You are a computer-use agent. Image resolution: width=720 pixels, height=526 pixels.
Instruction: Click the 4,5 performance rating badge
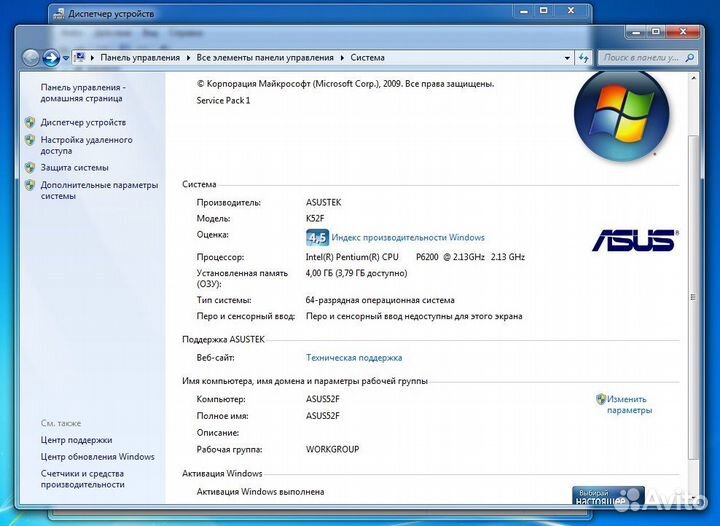(317, 237)
